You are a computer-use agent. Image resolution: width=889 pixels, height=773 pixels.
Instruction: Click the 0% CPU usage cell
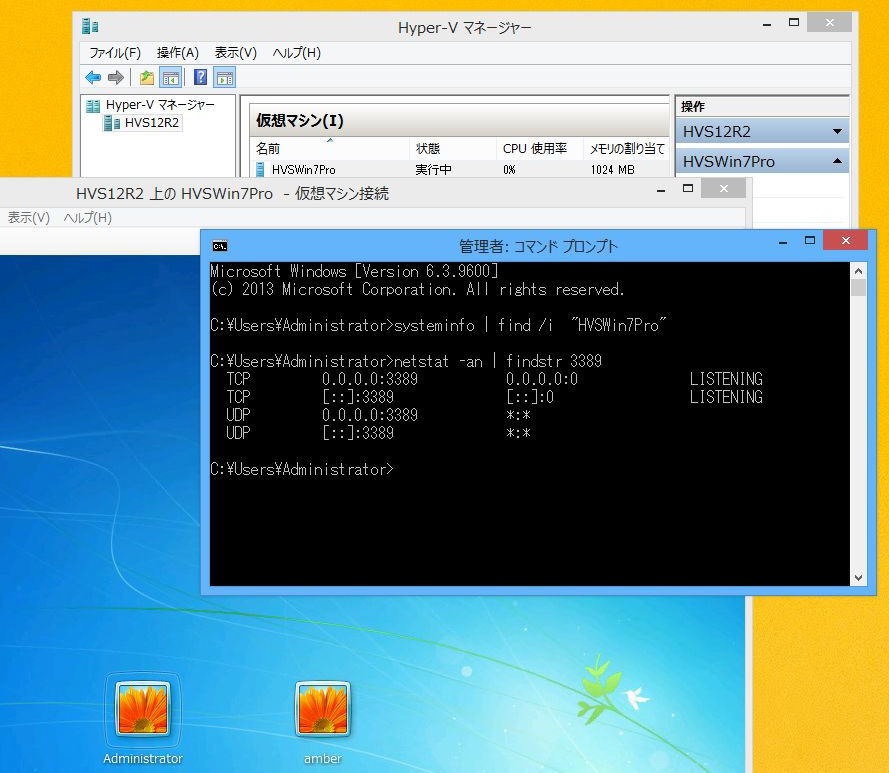(509, 170)
